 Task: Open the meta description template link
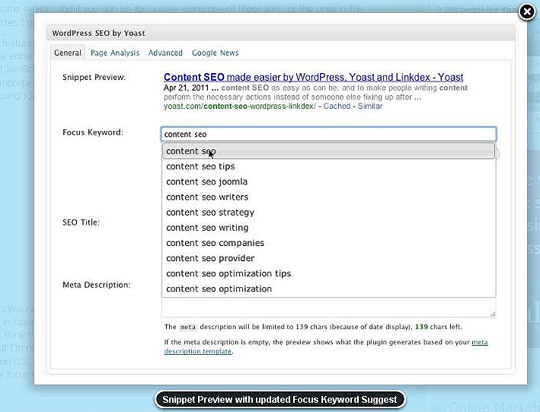pyautogui.click(x=326, y=347)
